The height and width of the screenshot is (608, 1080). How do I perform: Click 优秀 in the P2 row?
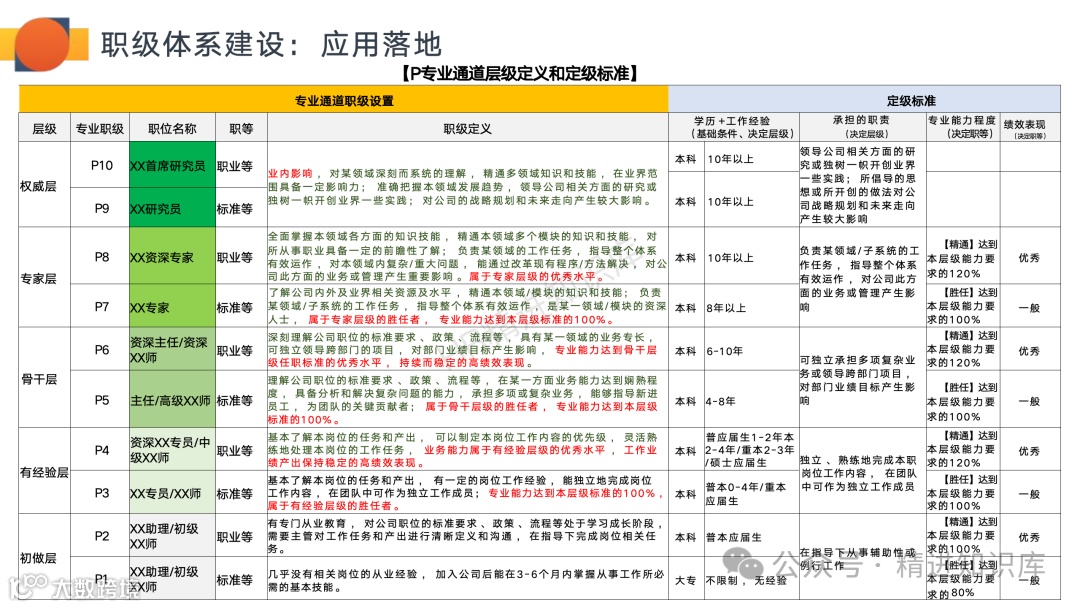[x=1030, y=537]
